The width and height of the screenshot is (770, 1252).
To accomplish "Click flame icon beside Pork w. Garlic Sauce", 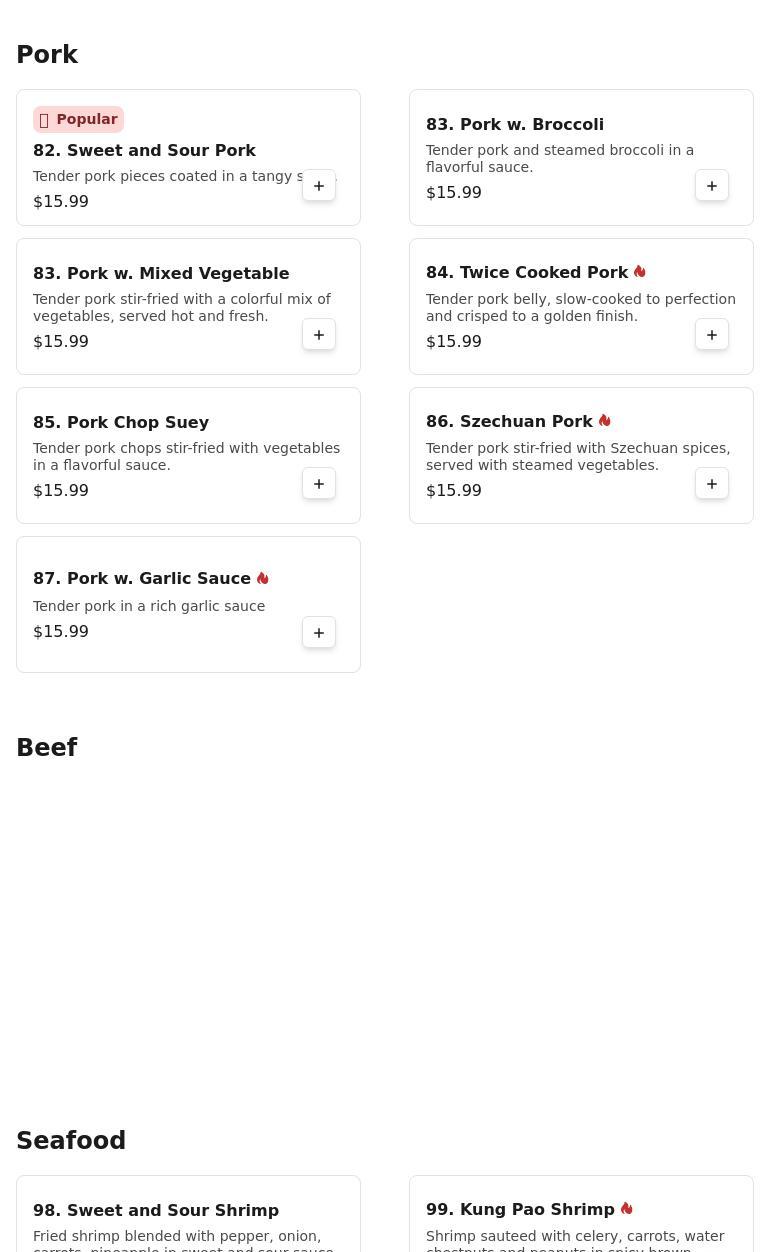I will coord(263,578).
